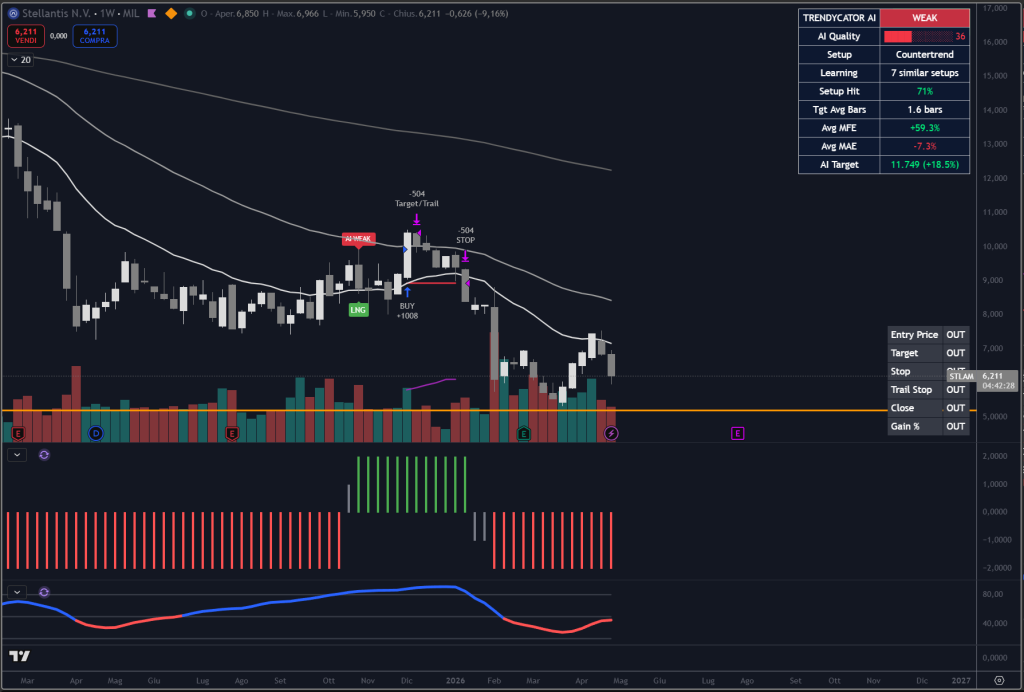Click the 17,000 price axis label
This screenshot has width=1024, height=692.
tap(996, 8)
